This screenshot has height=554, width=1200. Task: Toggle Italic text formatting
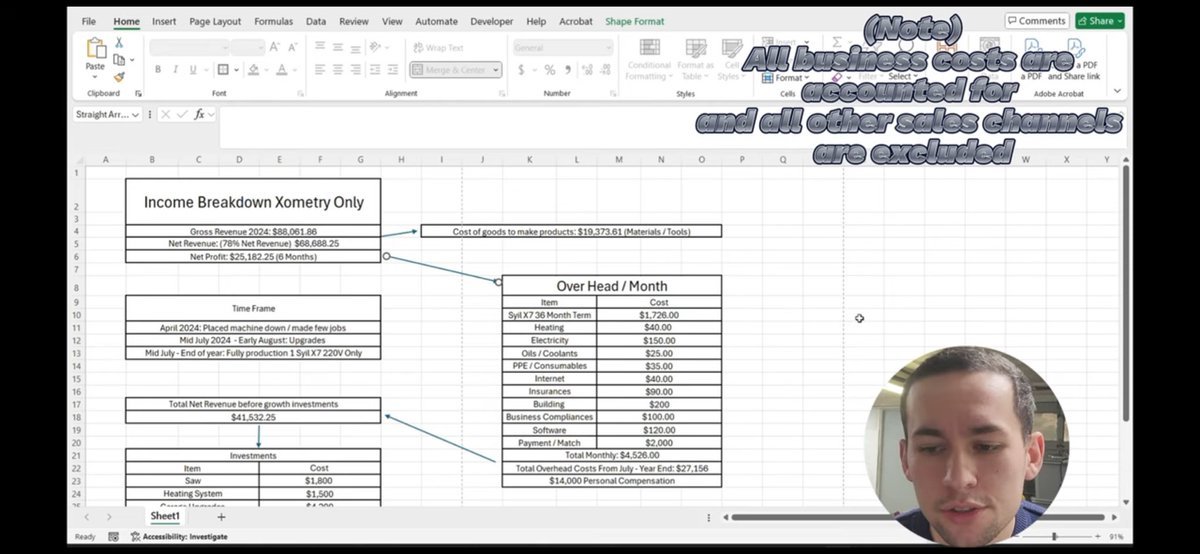[175, 70]
